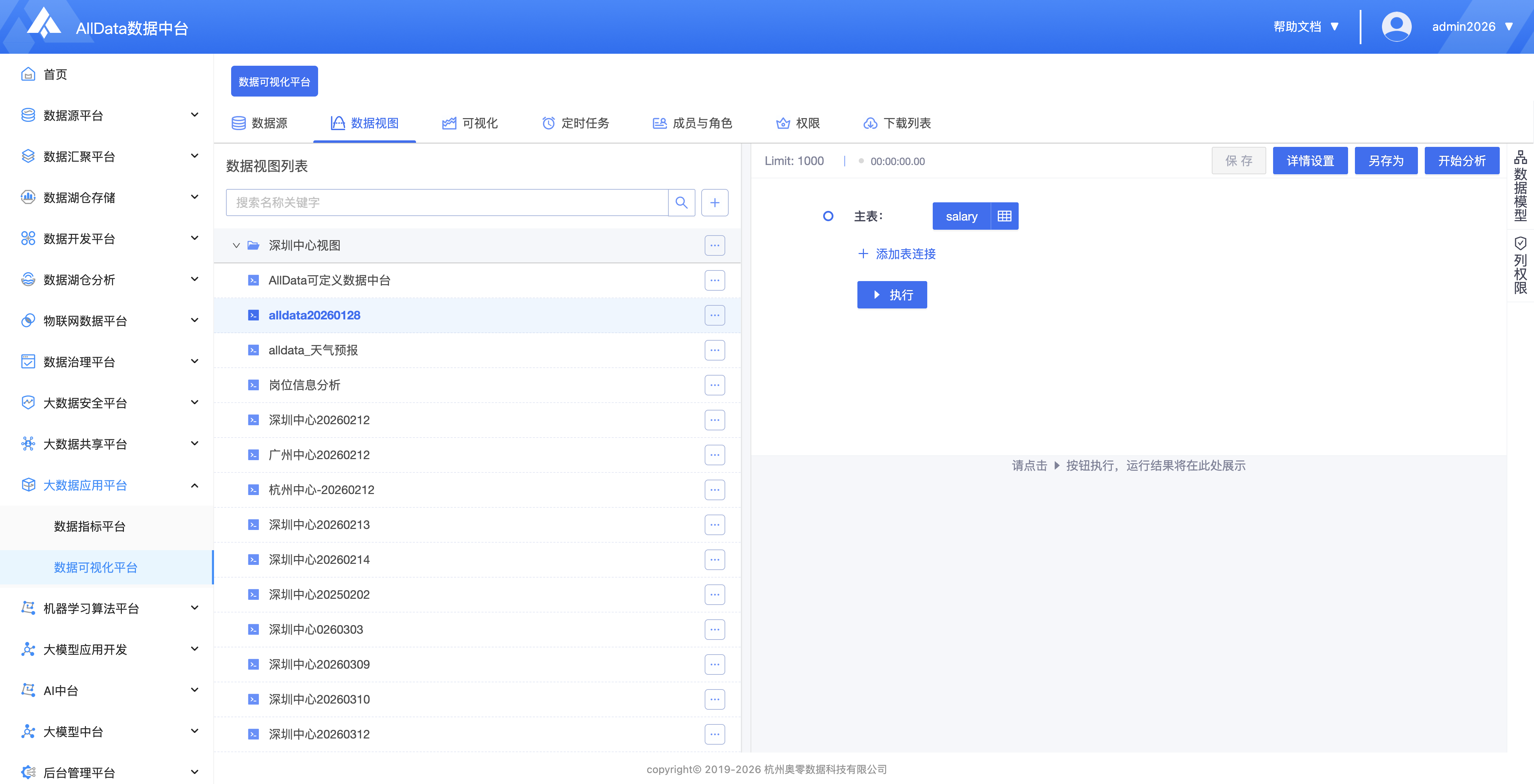Click the search magnifier icon

[x=682, y=202]
